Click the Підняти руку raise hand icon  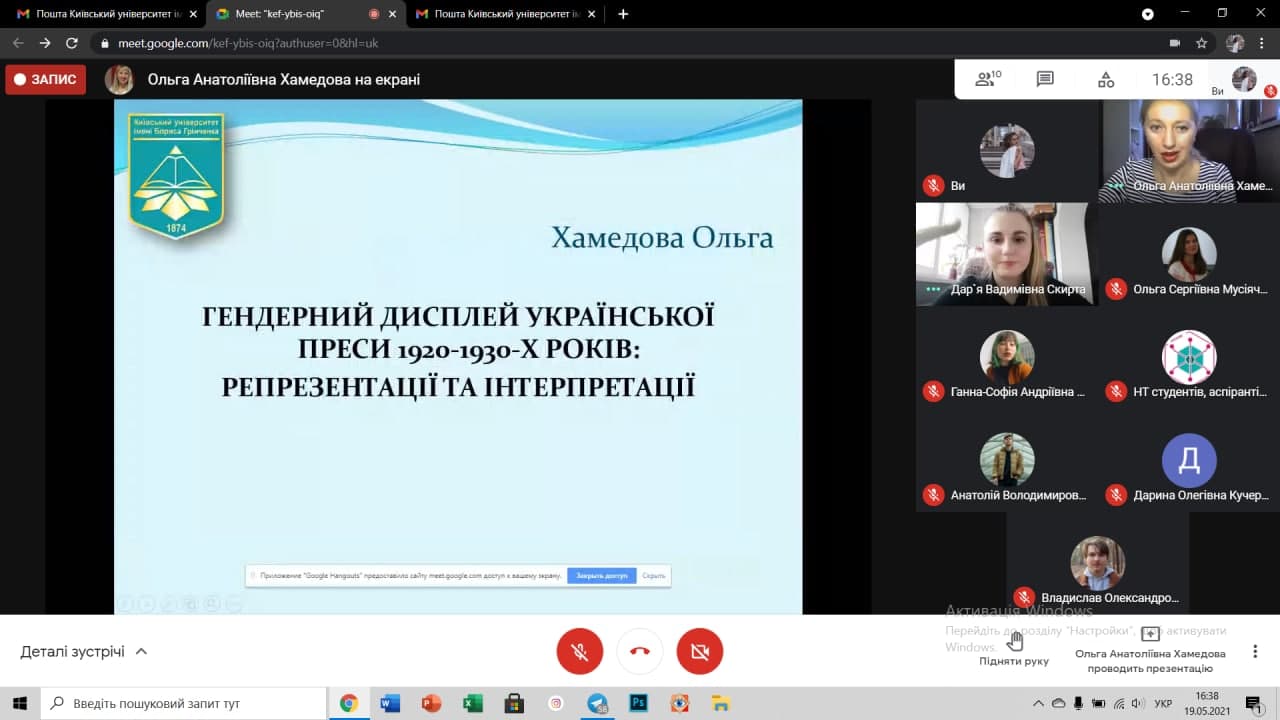click(1014, 640)
